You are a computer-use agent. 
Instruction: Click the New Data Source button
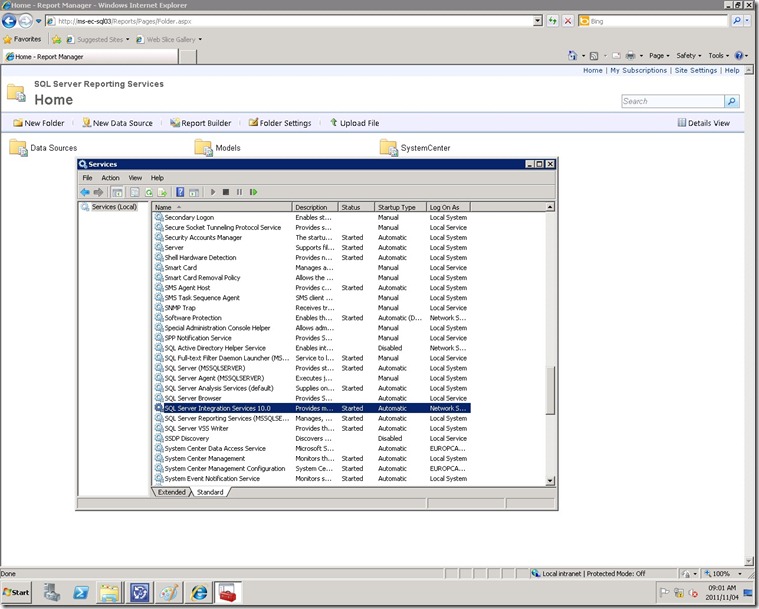pyautogui.click(x=117, y=123)
